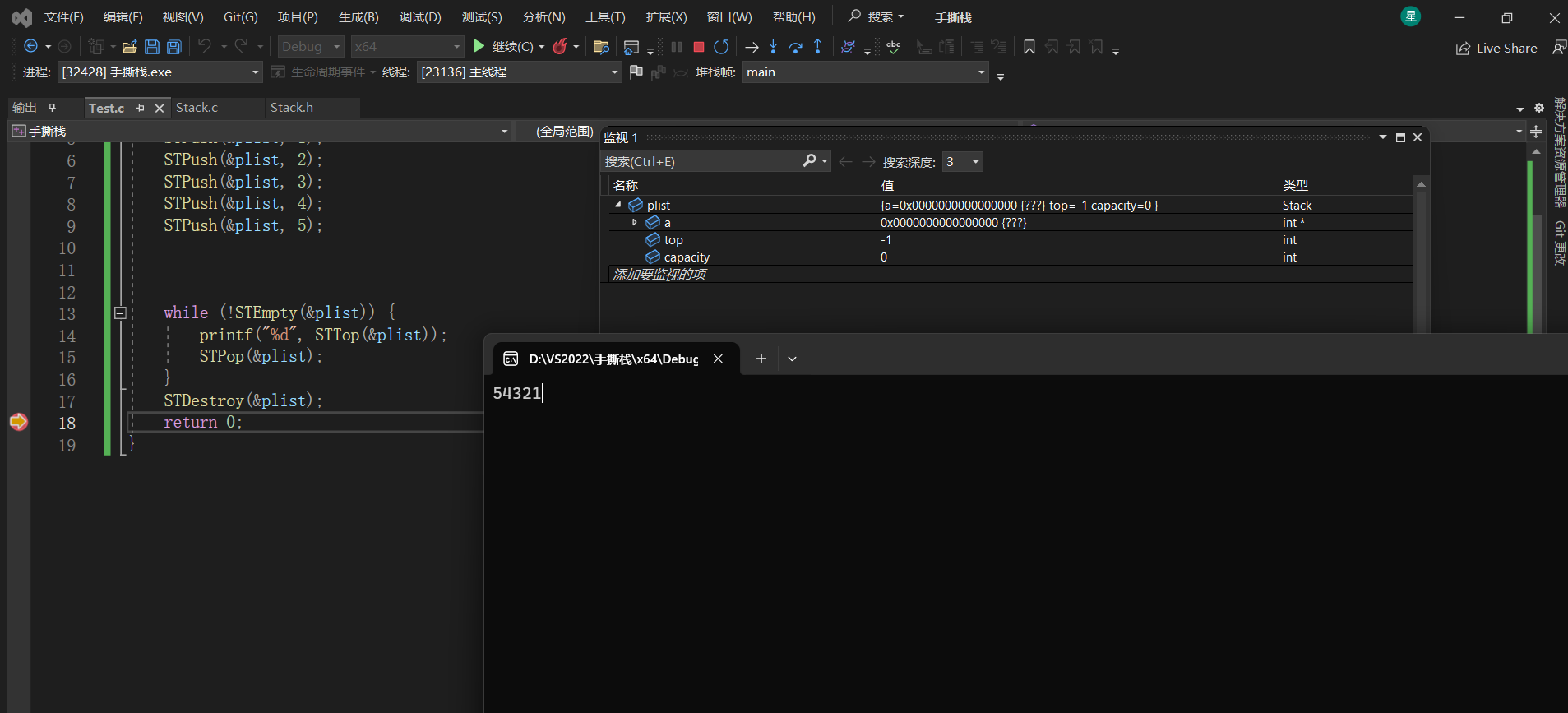The height and width of the screenshot is (713, 1568).
Task: Click the Hot Reload flame icon
Action: coord(560,46)
